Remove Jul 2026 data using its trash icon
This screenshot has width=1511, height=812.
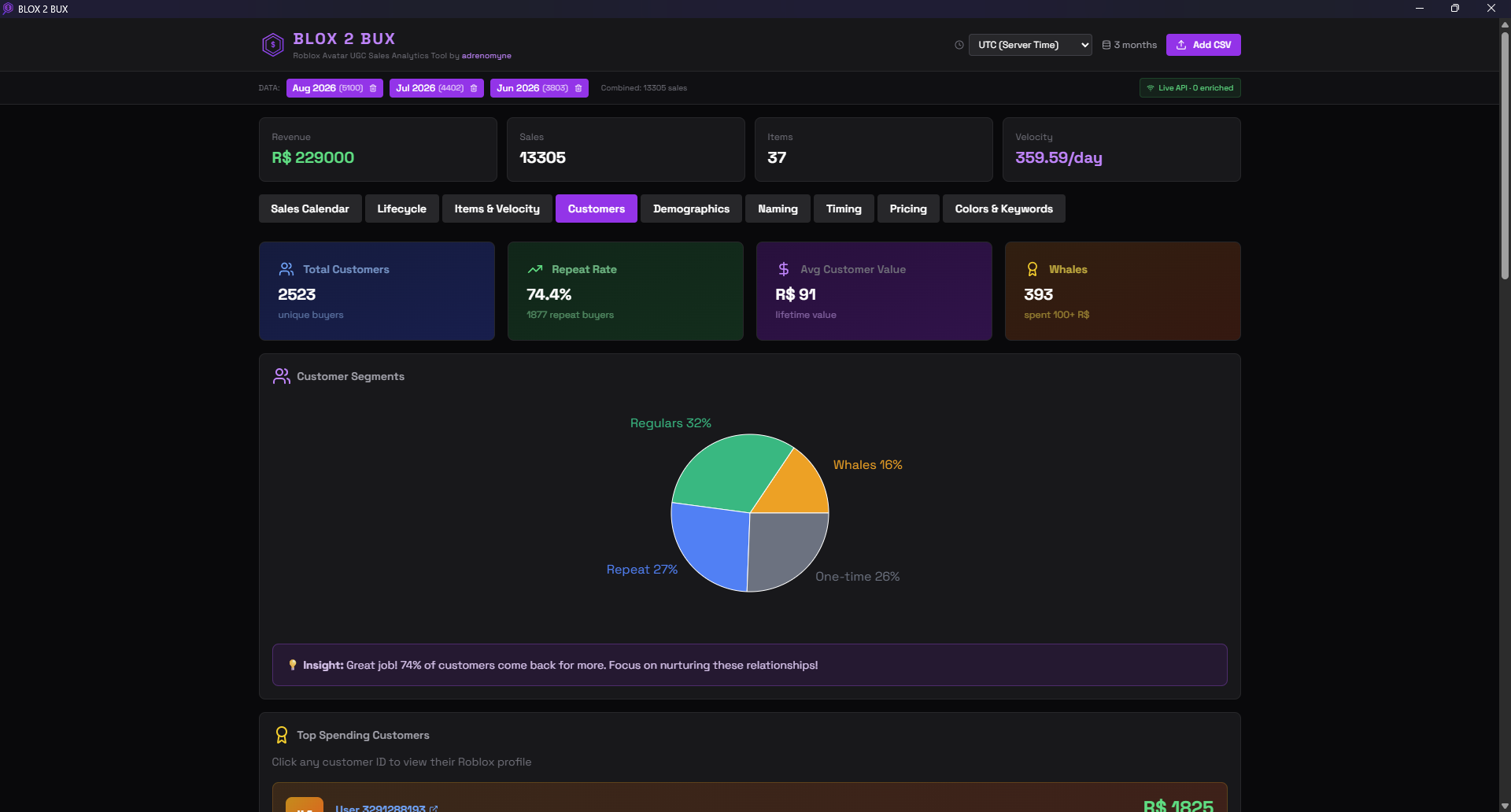pyautogui.click(x=472, y=88)
